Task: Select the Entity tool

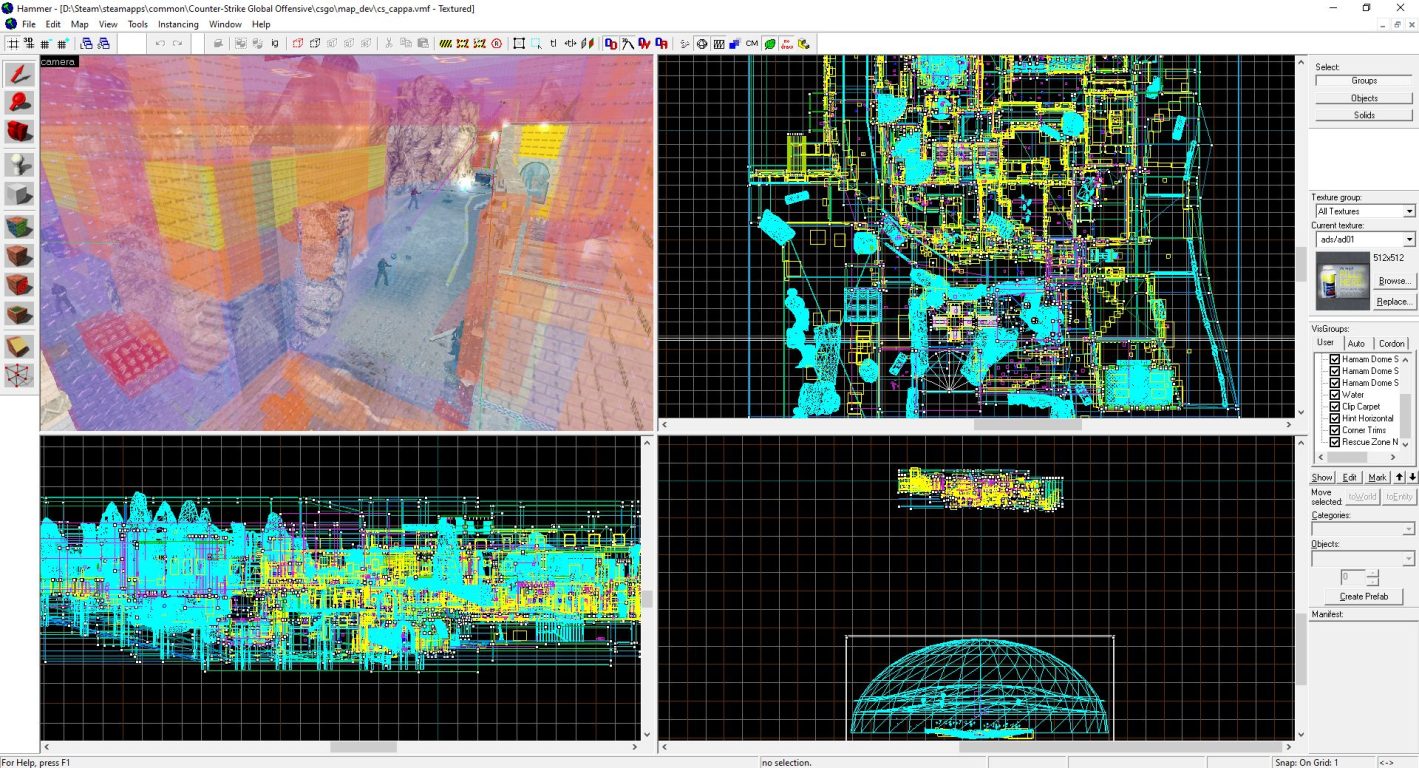Action: [x=19, y=164]
